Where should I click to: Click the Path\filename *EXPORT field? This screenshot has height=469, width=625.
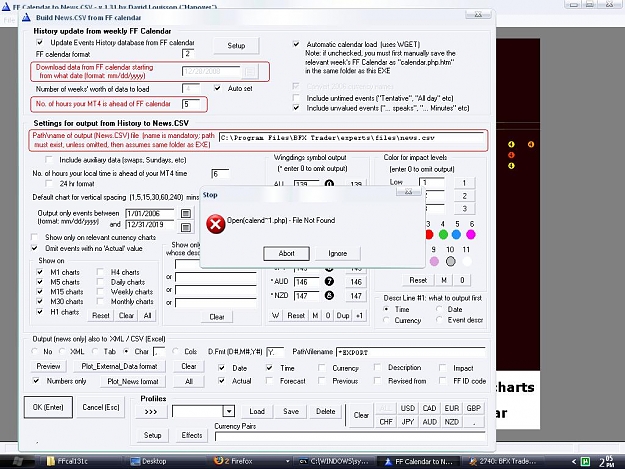tap(411, 352)
